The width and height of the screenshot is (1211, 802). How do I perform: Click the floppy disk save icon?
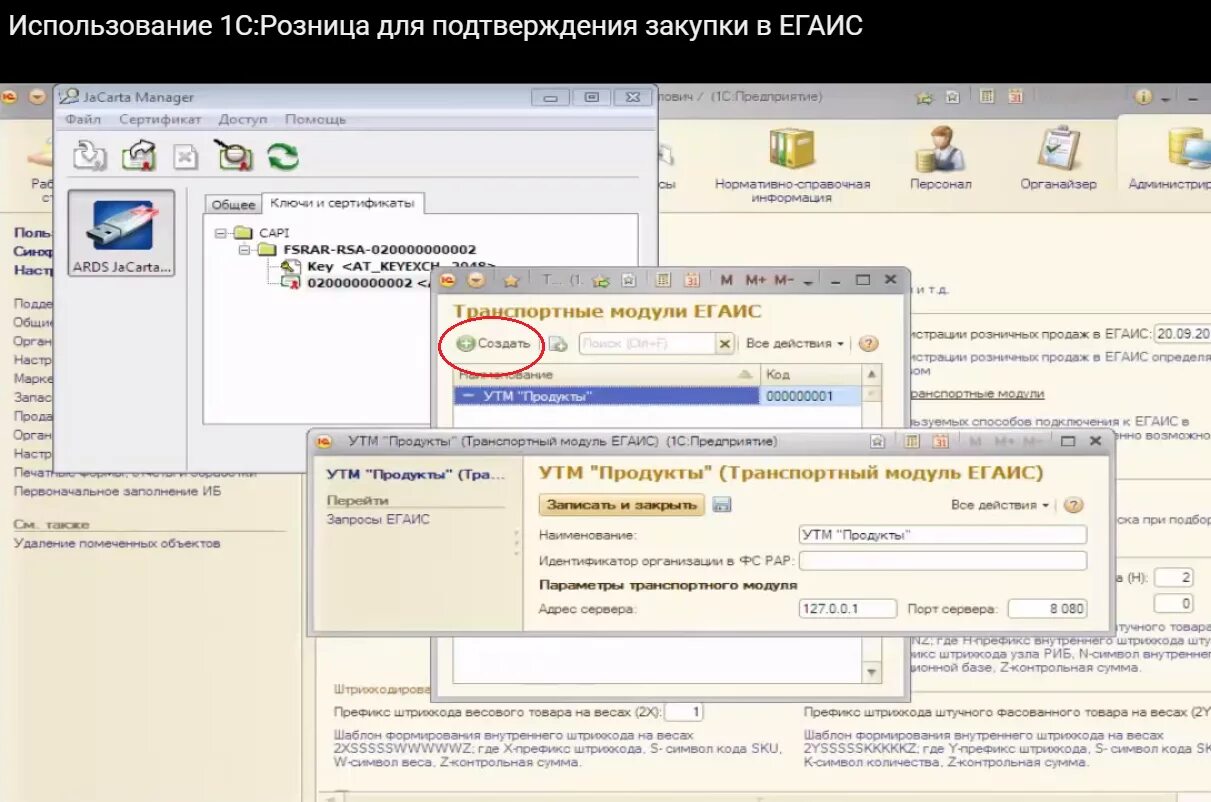coord(722,505)
